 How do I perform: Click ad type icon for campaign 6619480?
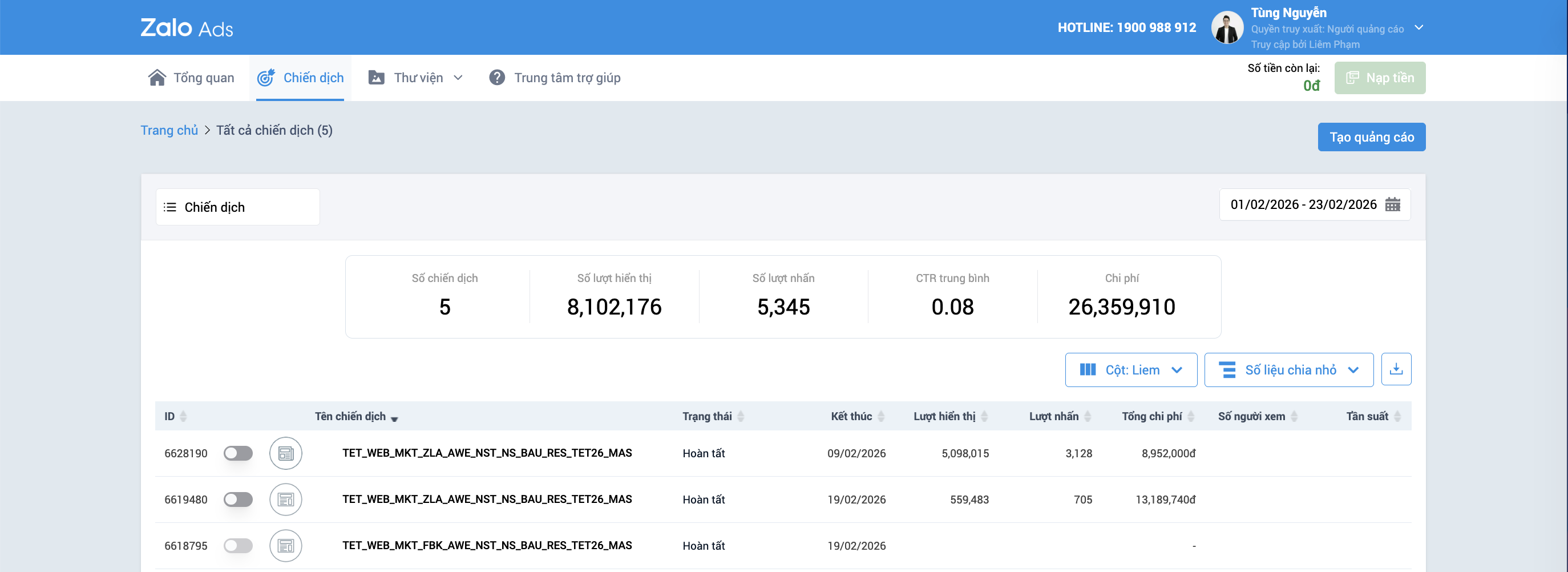(285, 500)
